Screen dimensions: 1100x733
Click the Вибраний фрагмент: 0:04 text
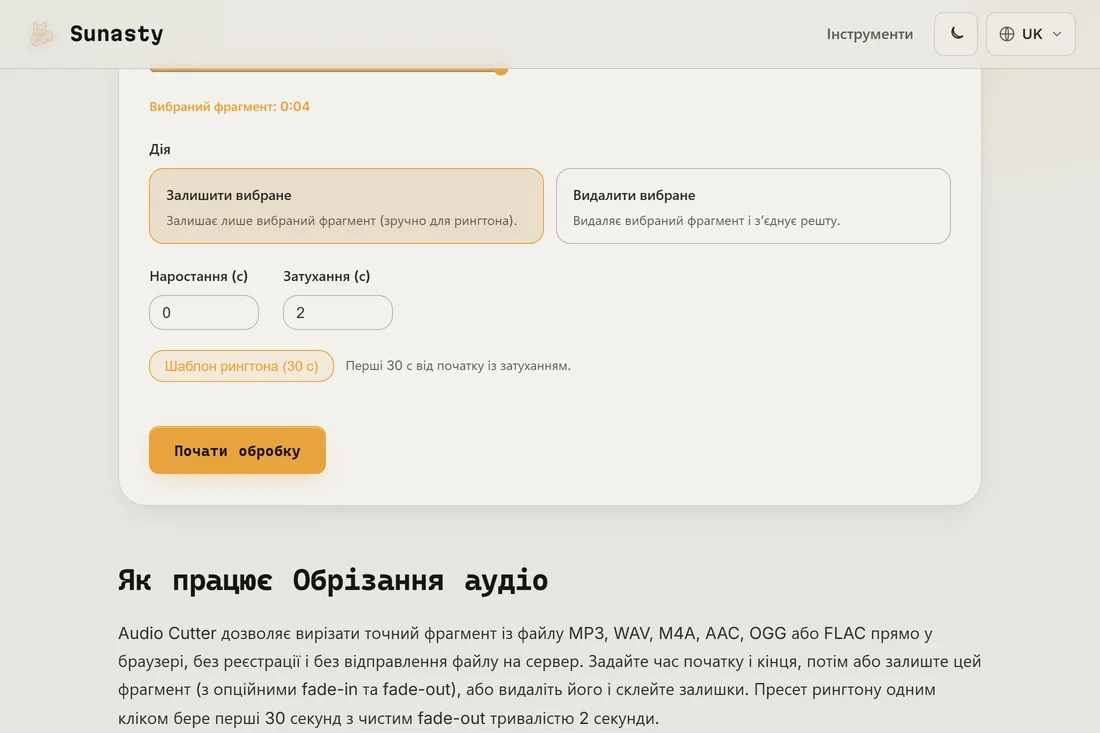(229, 107)
